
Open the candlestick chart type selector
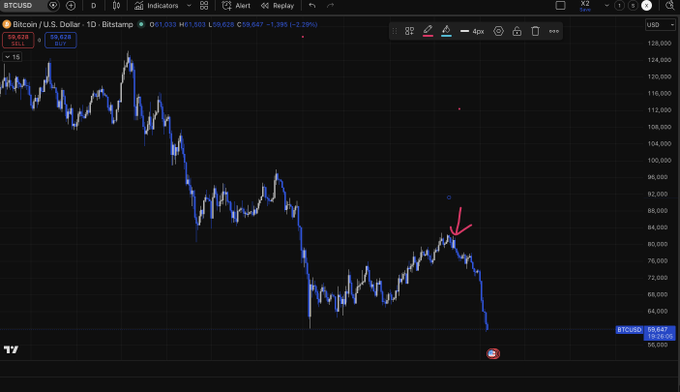[116, 6]
